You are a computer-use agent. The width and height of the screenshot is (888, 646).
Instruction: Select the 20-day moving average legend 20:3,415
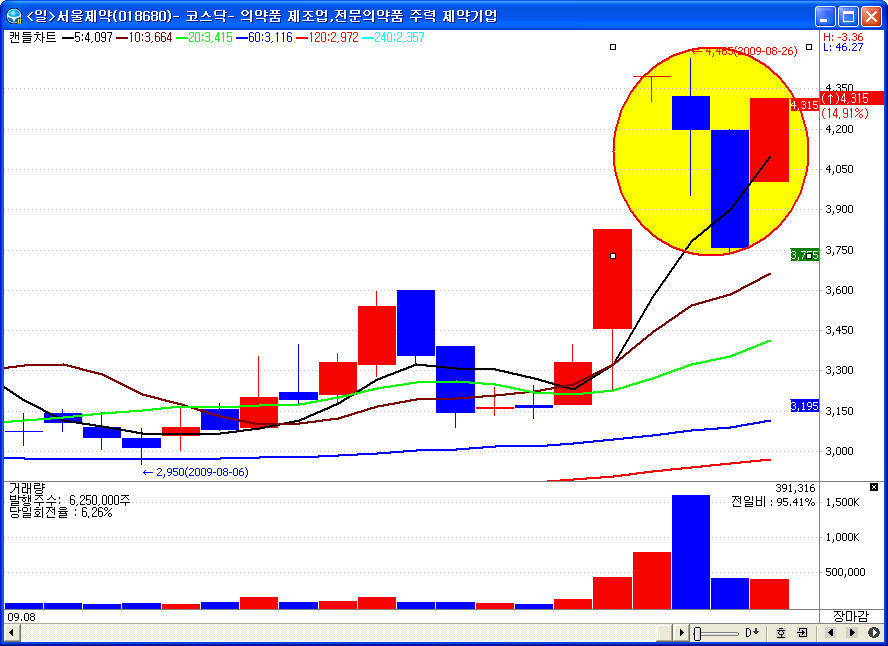click(204, 37)
